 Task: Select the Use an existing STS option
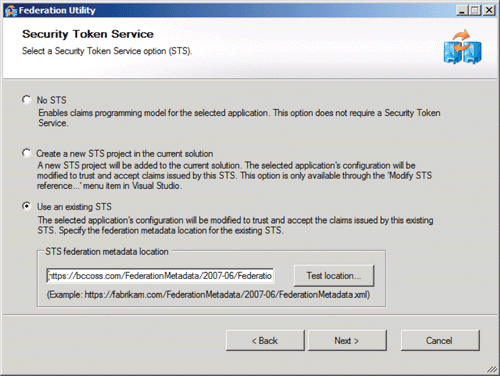(x=26, y=206)
